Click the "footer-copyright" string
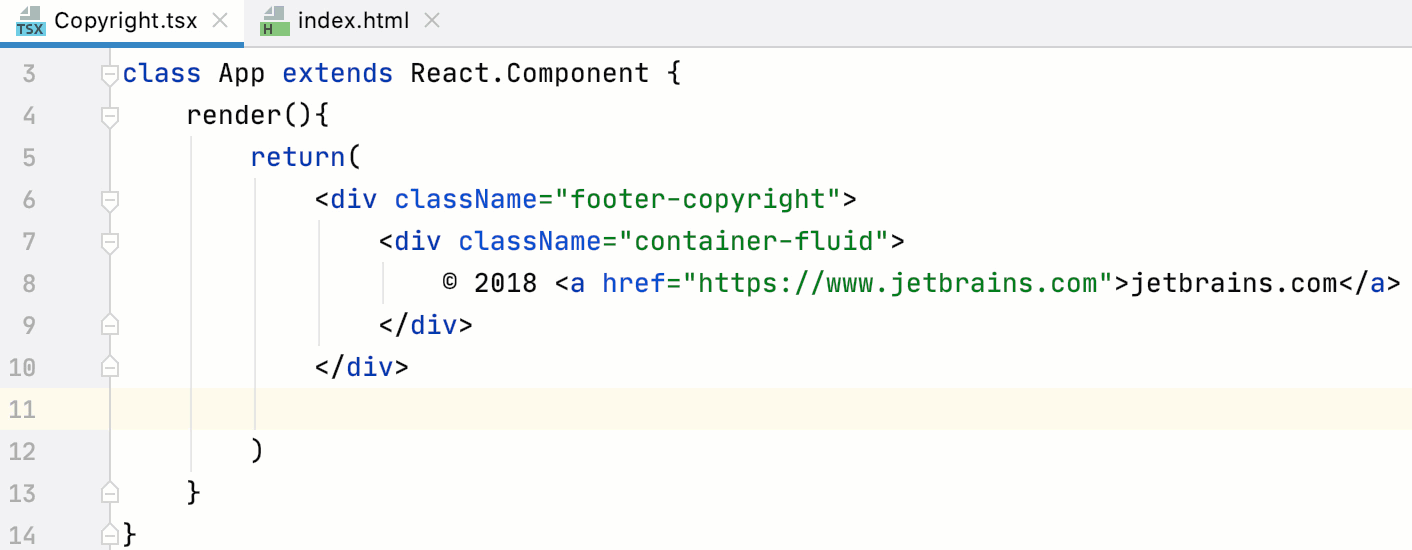This screenshot has width=1412, height=550. tap(698, 200)
